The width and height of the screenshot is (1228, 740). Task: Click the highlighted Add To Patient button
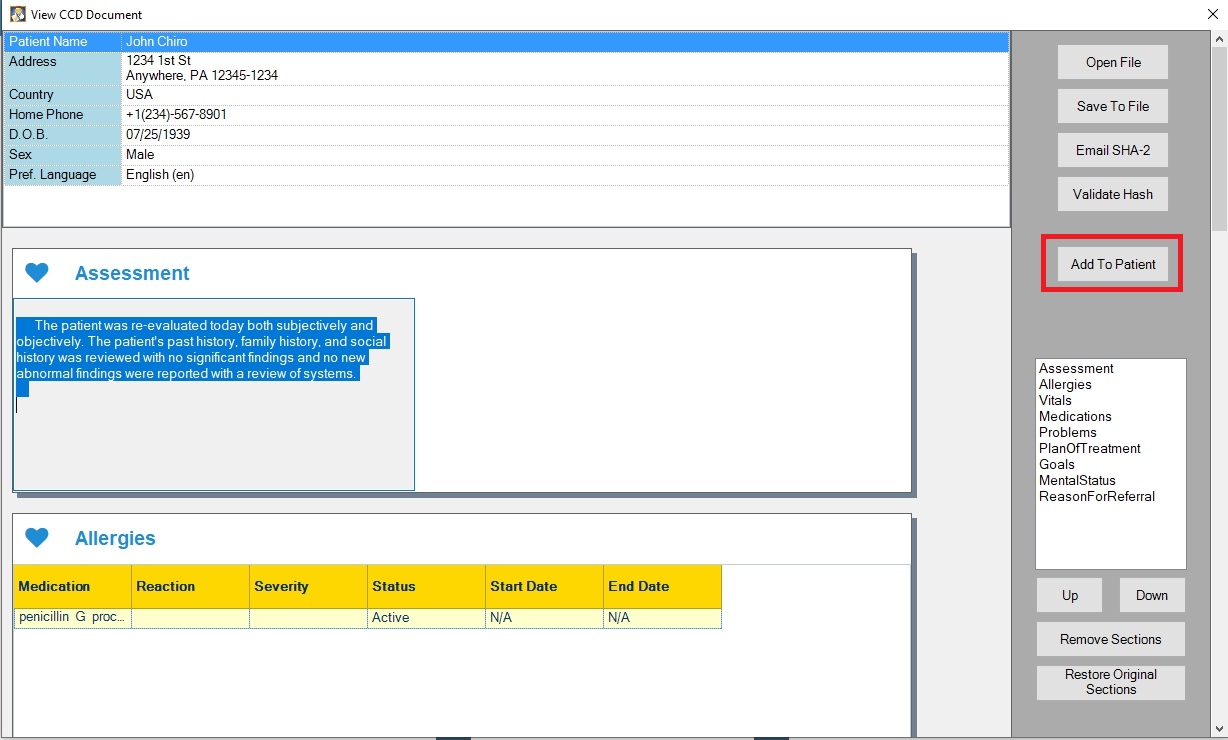(x=1112, y=263)
